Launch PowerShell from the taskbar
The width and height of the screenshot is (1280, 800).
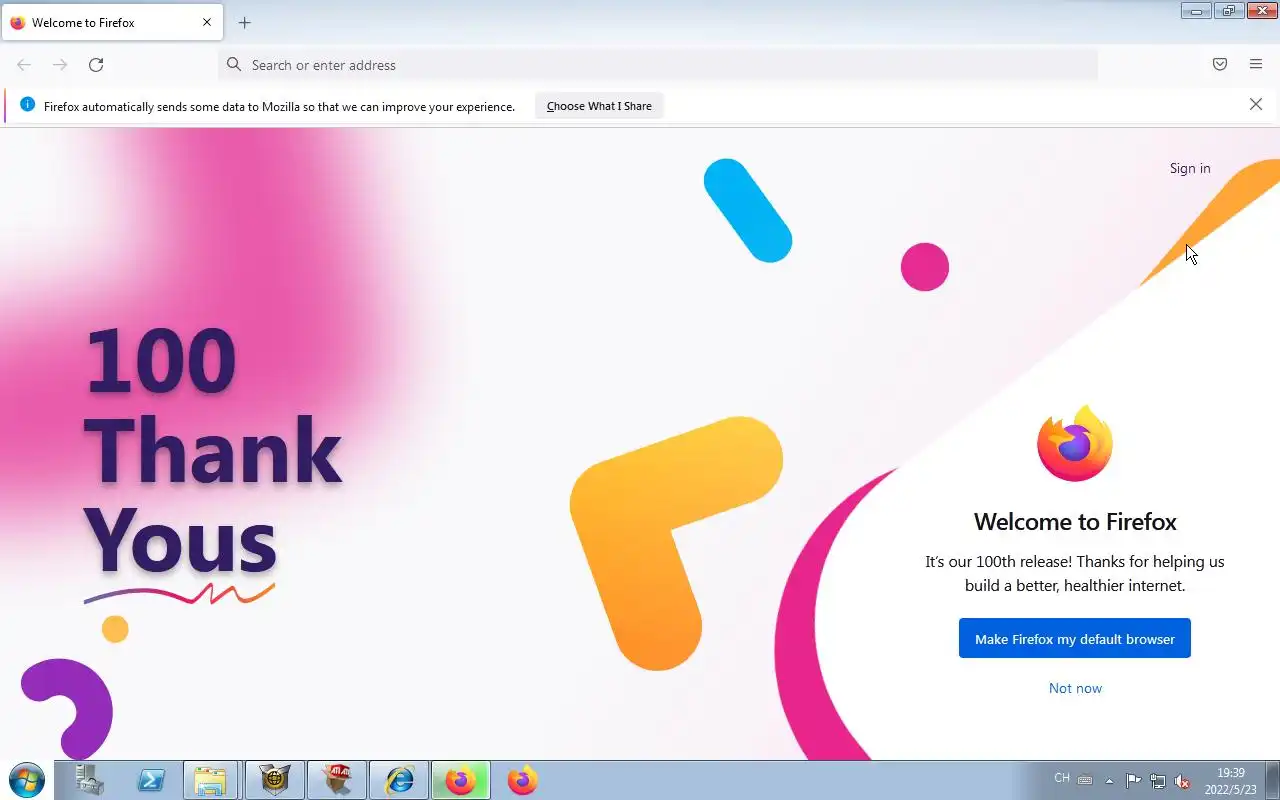[151, 780]
